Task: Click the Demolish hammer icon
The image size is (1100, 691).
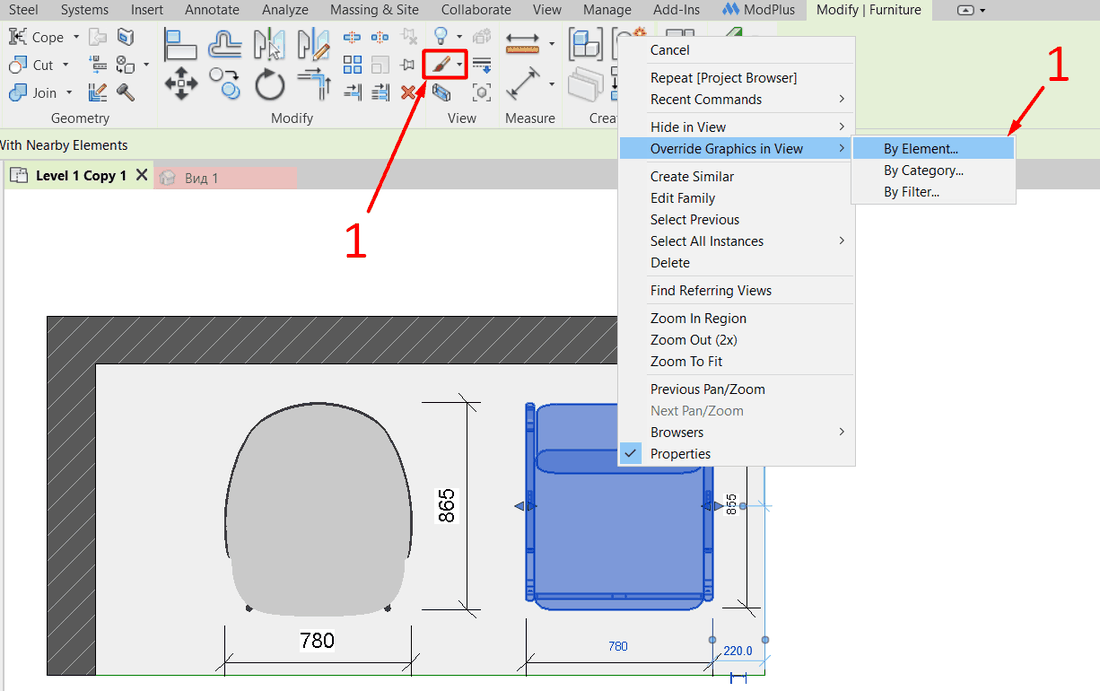Action: click(x=126, y=92)
